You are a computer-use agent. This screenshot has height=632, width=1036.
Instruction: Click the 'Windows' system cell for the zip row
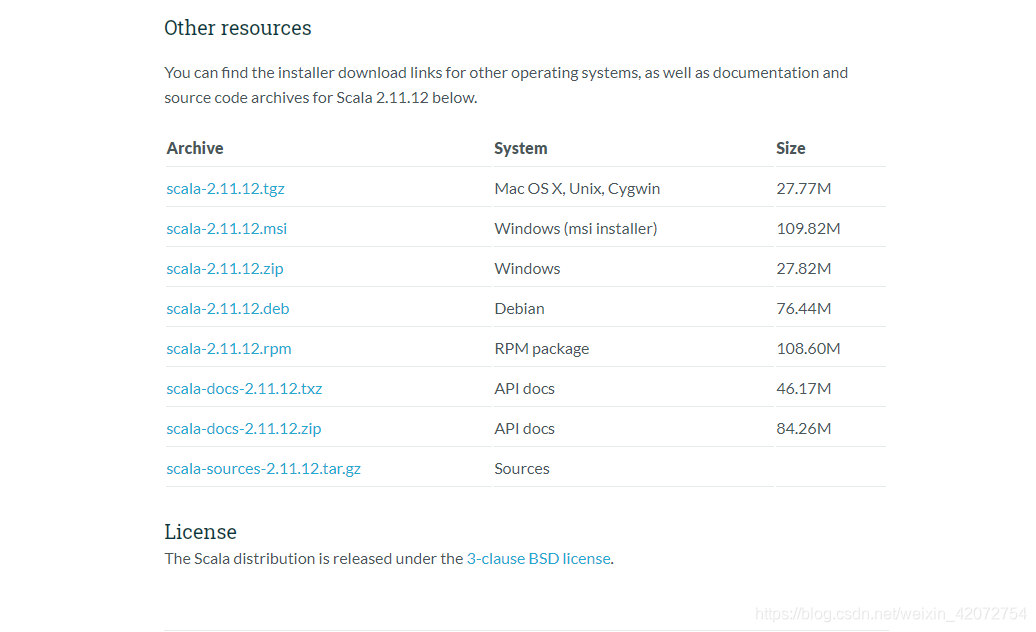[x=527, y=269]
